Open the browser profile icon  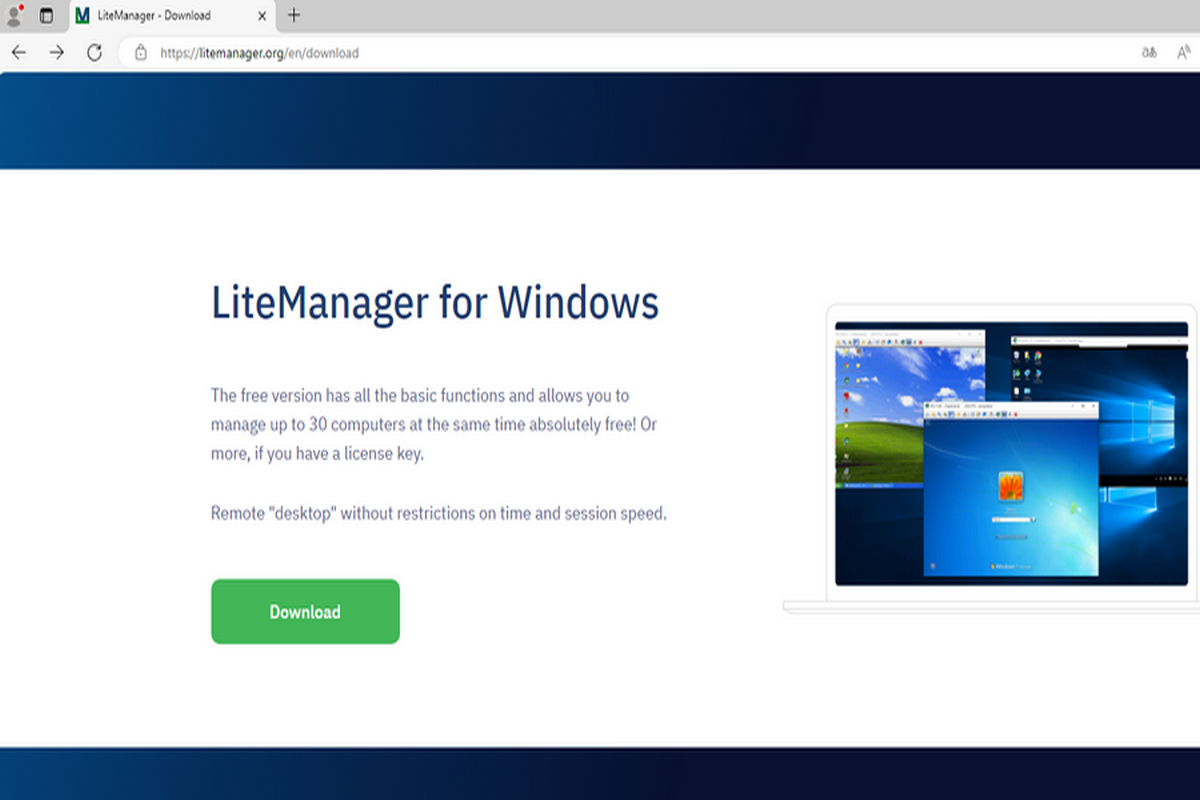coord(15,16)
